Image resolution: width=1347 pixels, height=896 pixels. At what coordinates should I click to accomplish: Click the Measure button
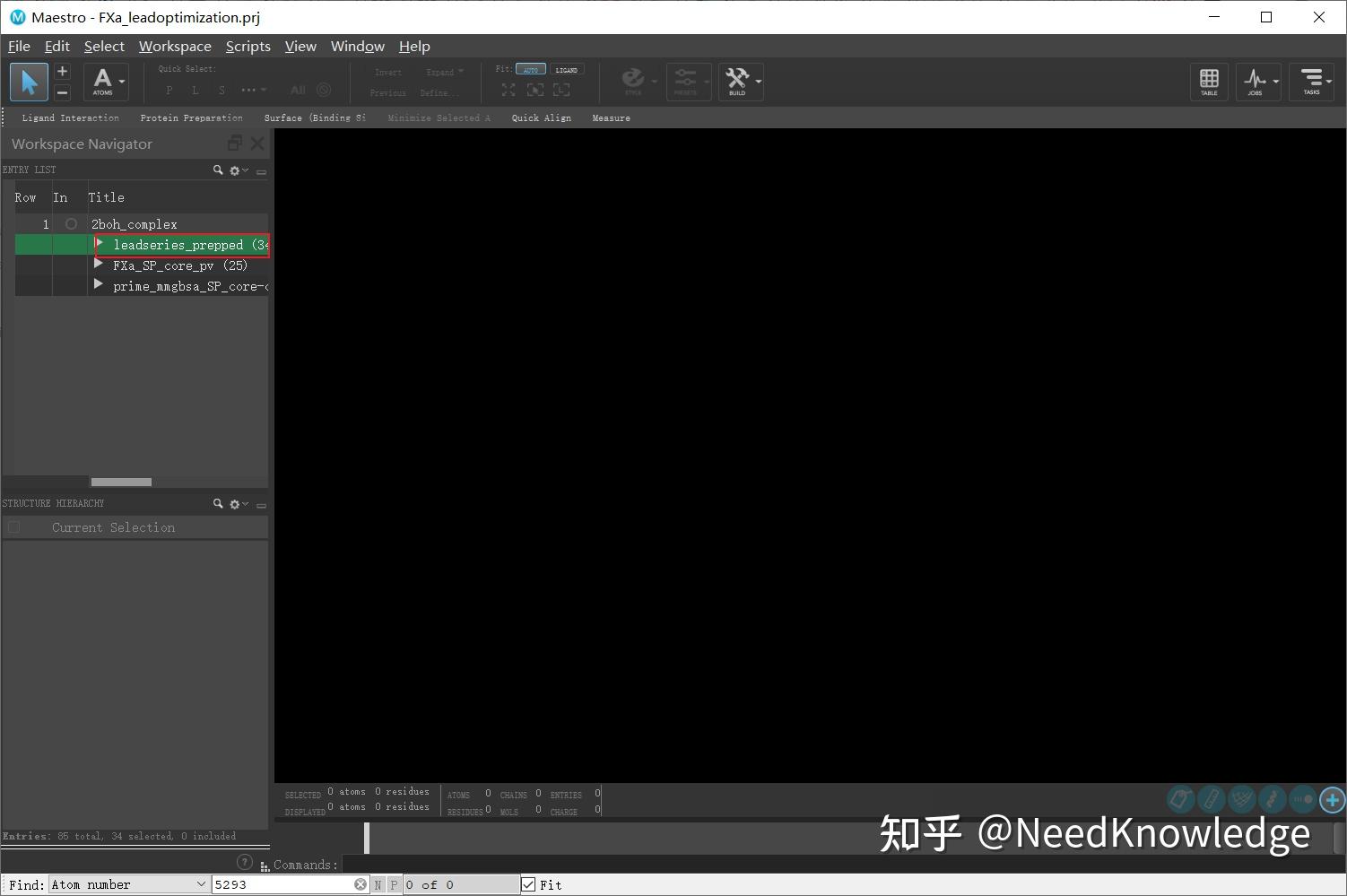click(611, 117)
